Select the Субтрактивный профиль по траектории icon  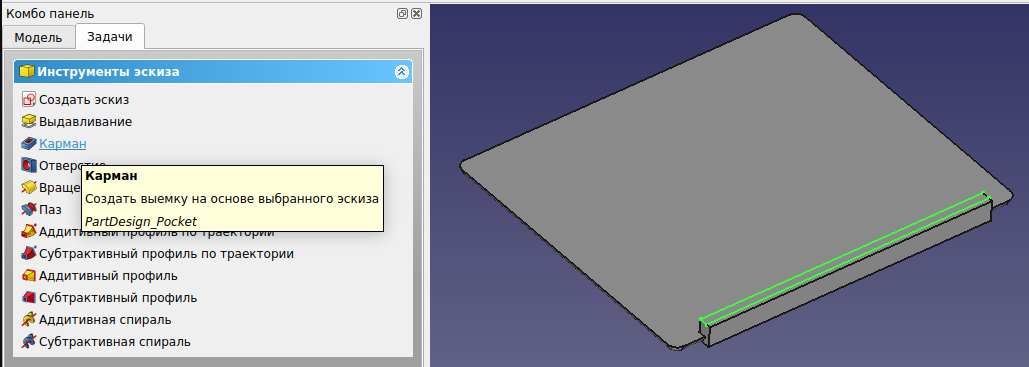pyautogui.click(x=28, y=253)
